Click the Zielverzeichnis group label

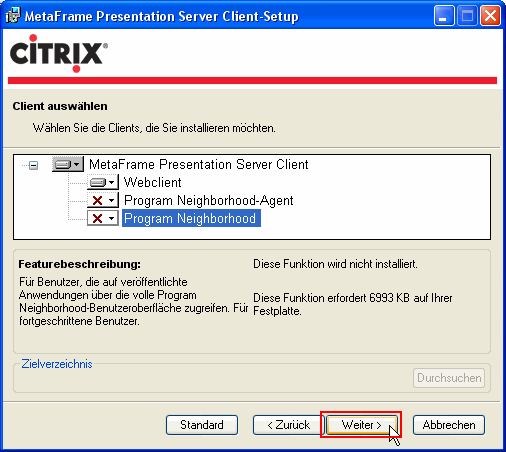tap(57, 364)
